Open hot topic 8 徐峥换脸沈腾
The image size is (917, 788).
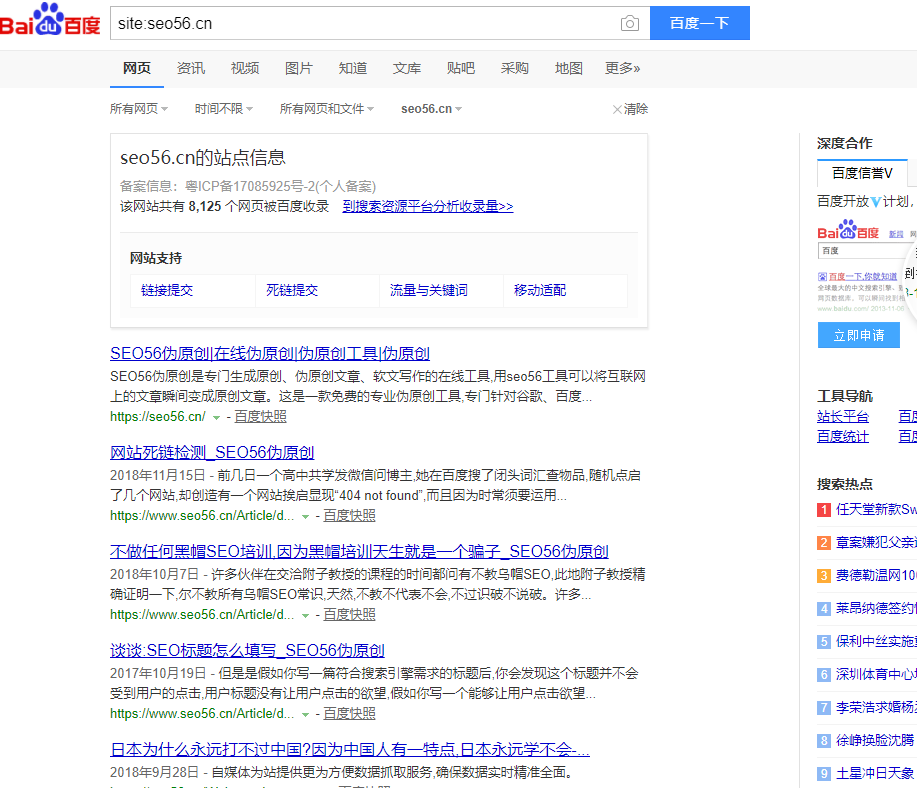875,741
